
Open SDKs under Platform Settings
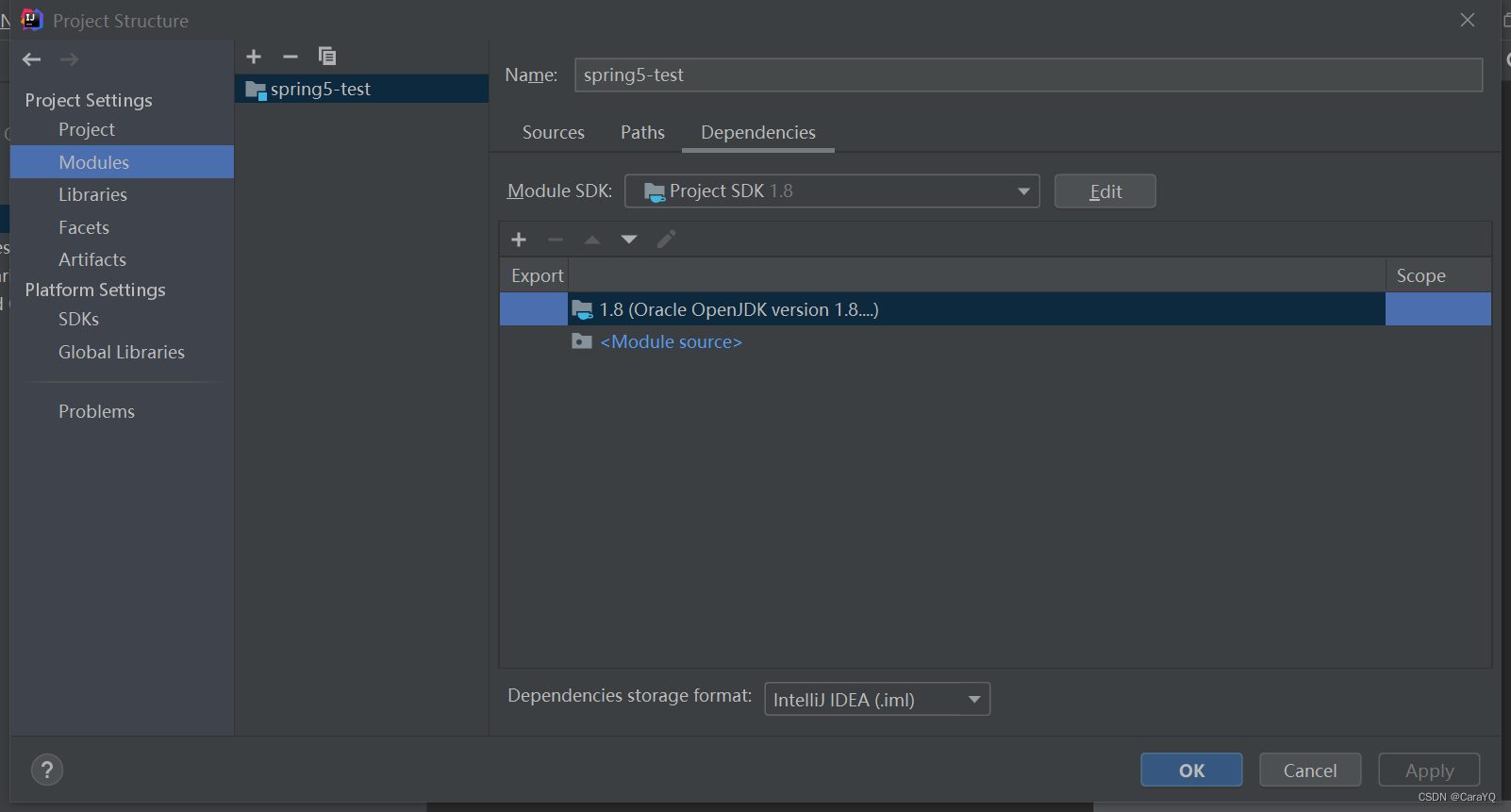[78, 319]
